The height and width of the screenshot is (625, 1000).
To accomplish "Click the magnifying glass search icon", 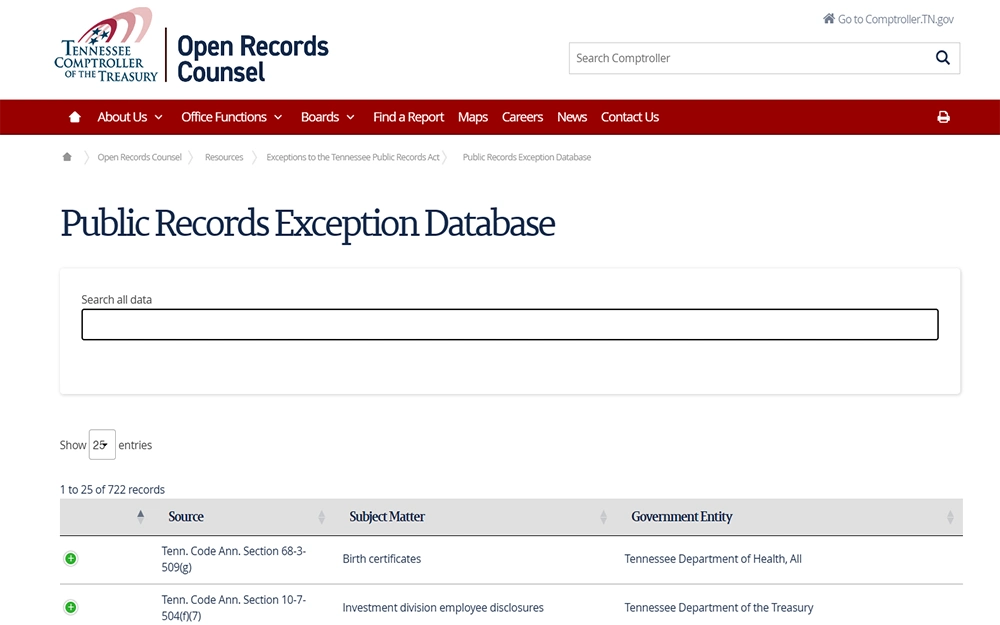I will (x=942, y=58).
